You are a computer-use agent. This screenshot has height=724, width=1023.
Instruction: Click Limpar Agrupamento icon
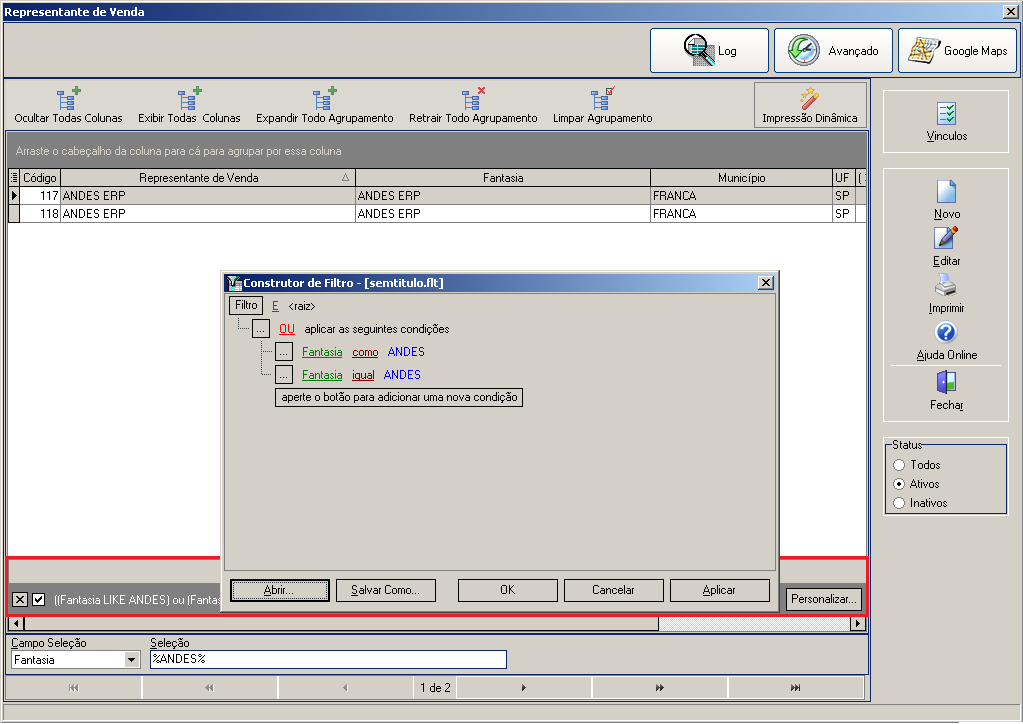pyautogui.click(x=602, y=98)
